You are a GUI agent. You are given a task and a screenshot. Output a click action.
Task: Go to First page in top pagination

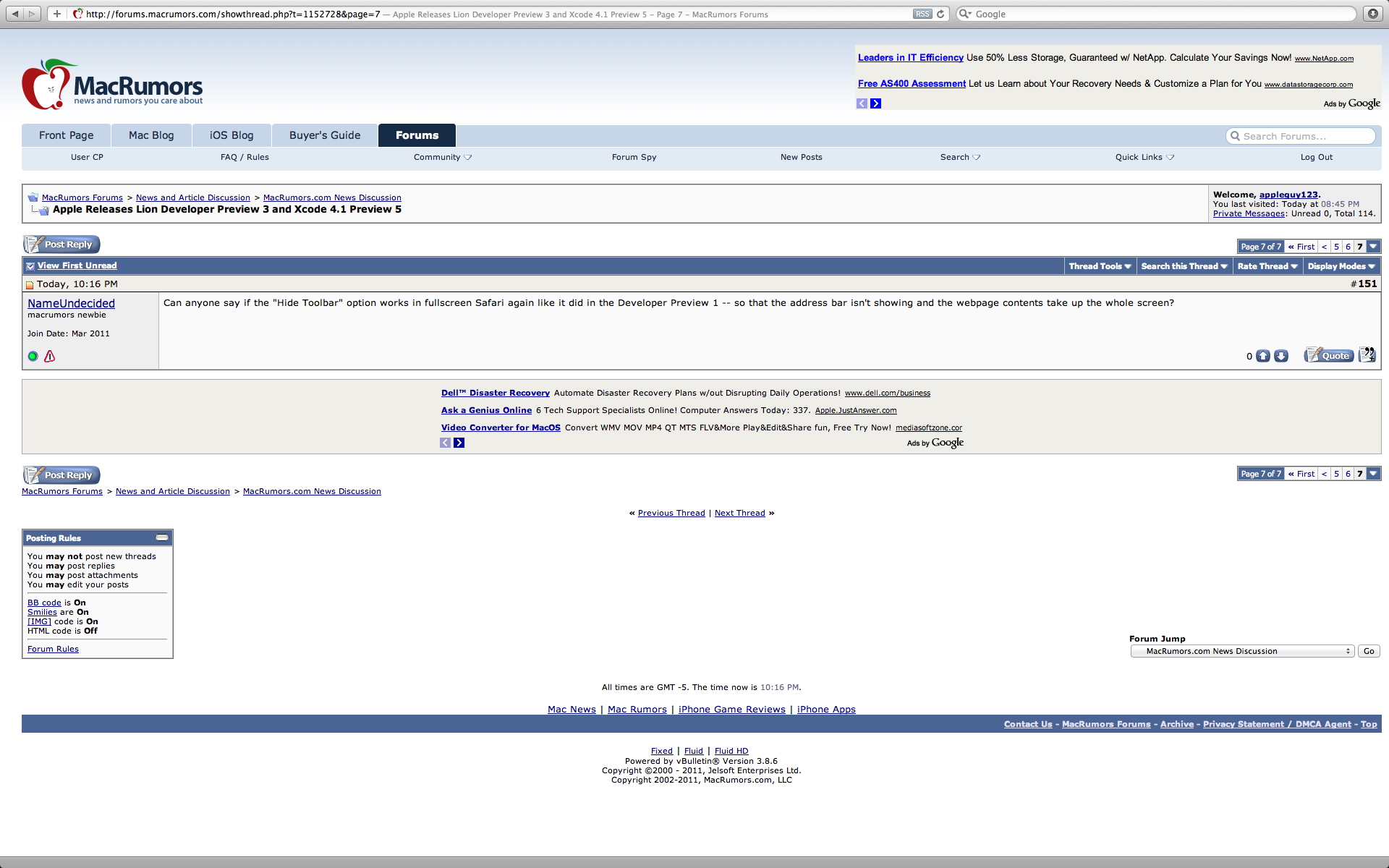point(1301,247)
